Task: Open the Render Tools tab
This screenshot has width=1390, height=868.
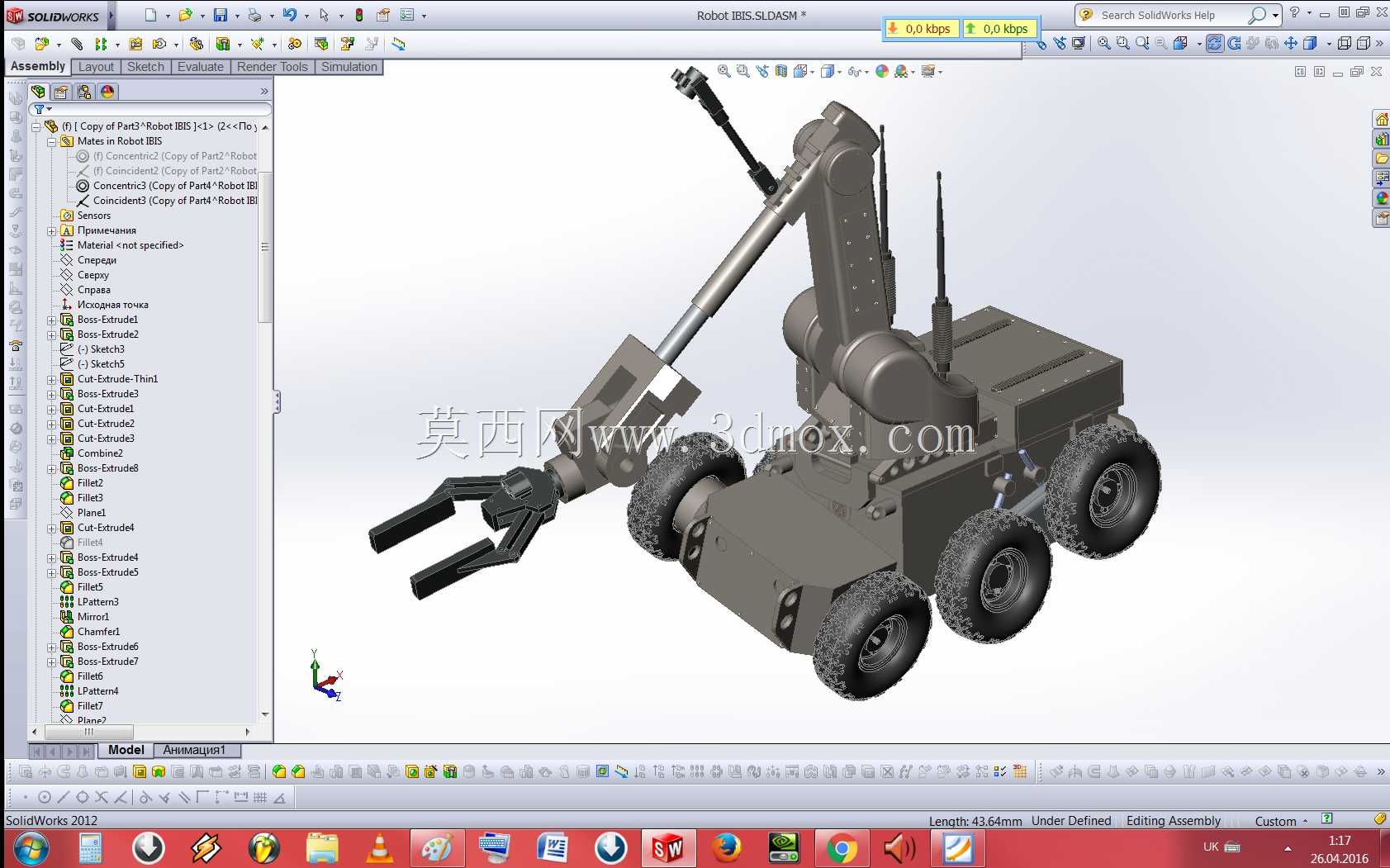Action: [273, 67]
